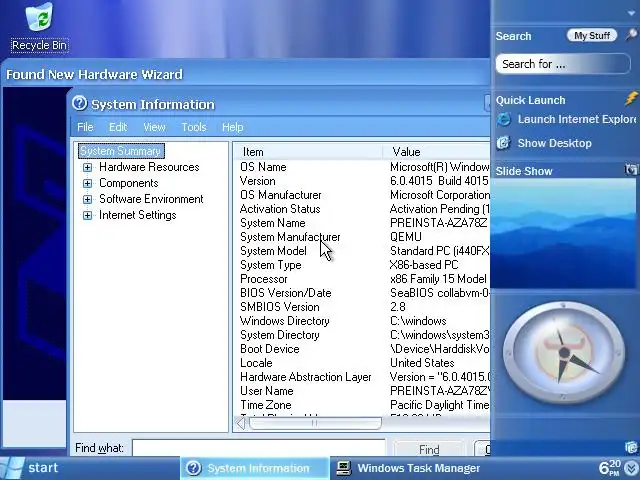Click the sidebar search magnifier icon
Image resolution: width=640 pixels, height=480 pixels.
[x=631, y=35]
